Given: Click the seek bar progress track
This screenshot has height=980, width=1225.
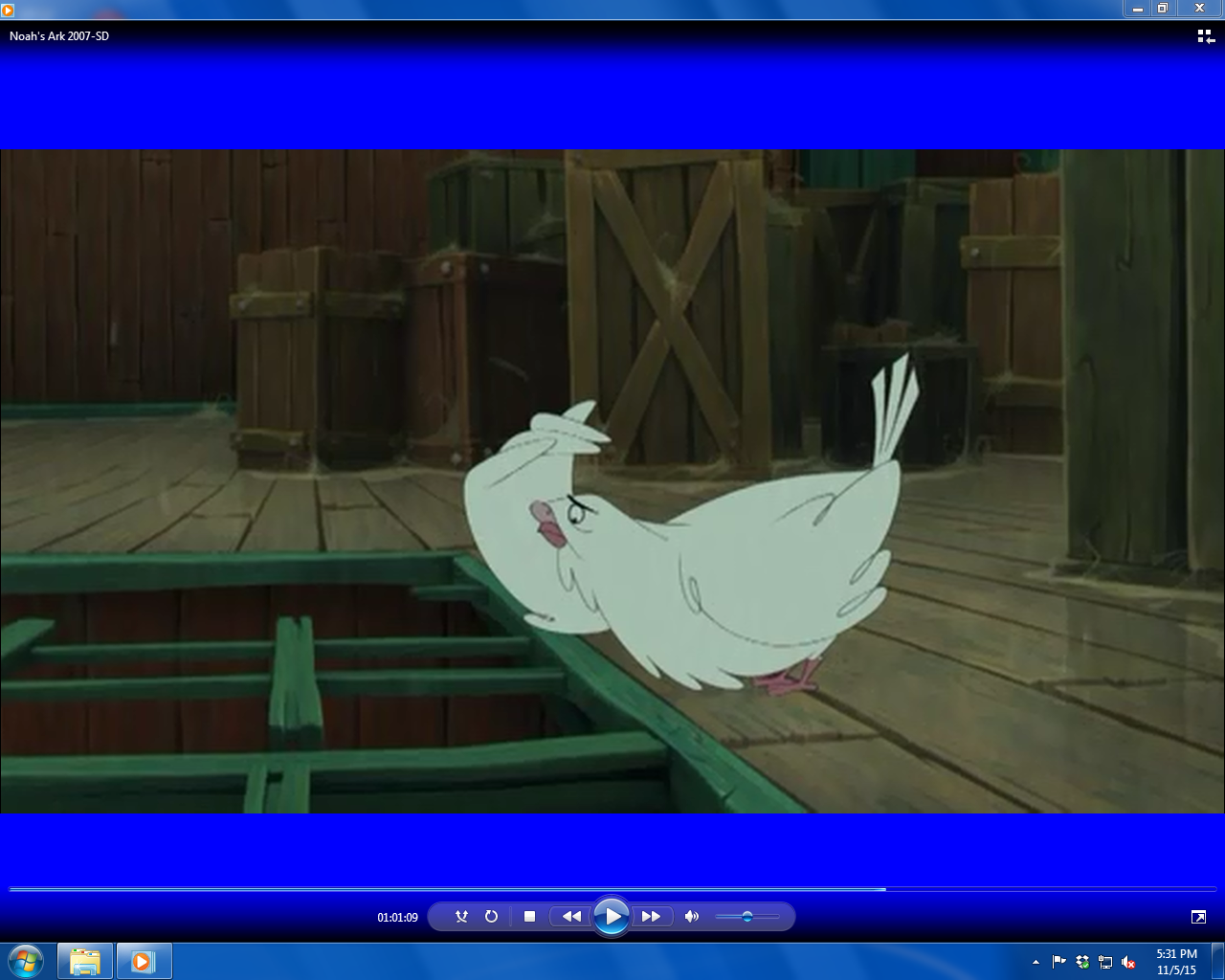Looking at the screenshot, I should [x=612, y=889].
